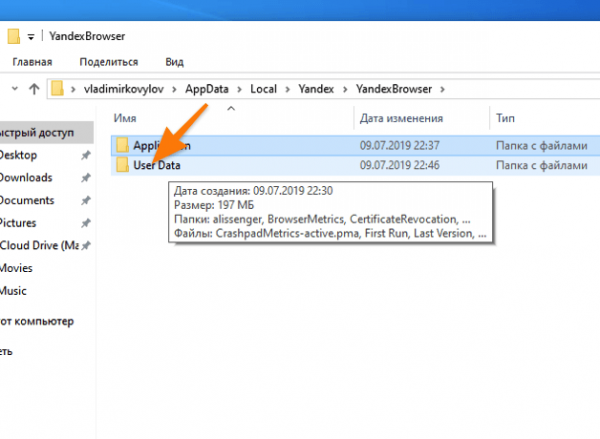Screen dimensions: 600x439
Task: Select the User Data folder name
Action: [x=157, y=165]
